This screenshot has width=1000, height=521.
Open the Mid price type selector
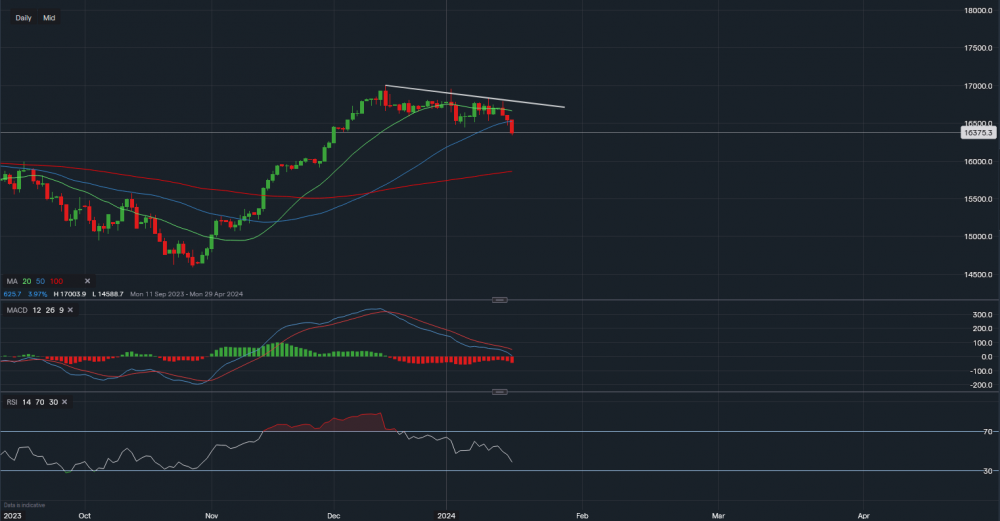pos(49,18)
